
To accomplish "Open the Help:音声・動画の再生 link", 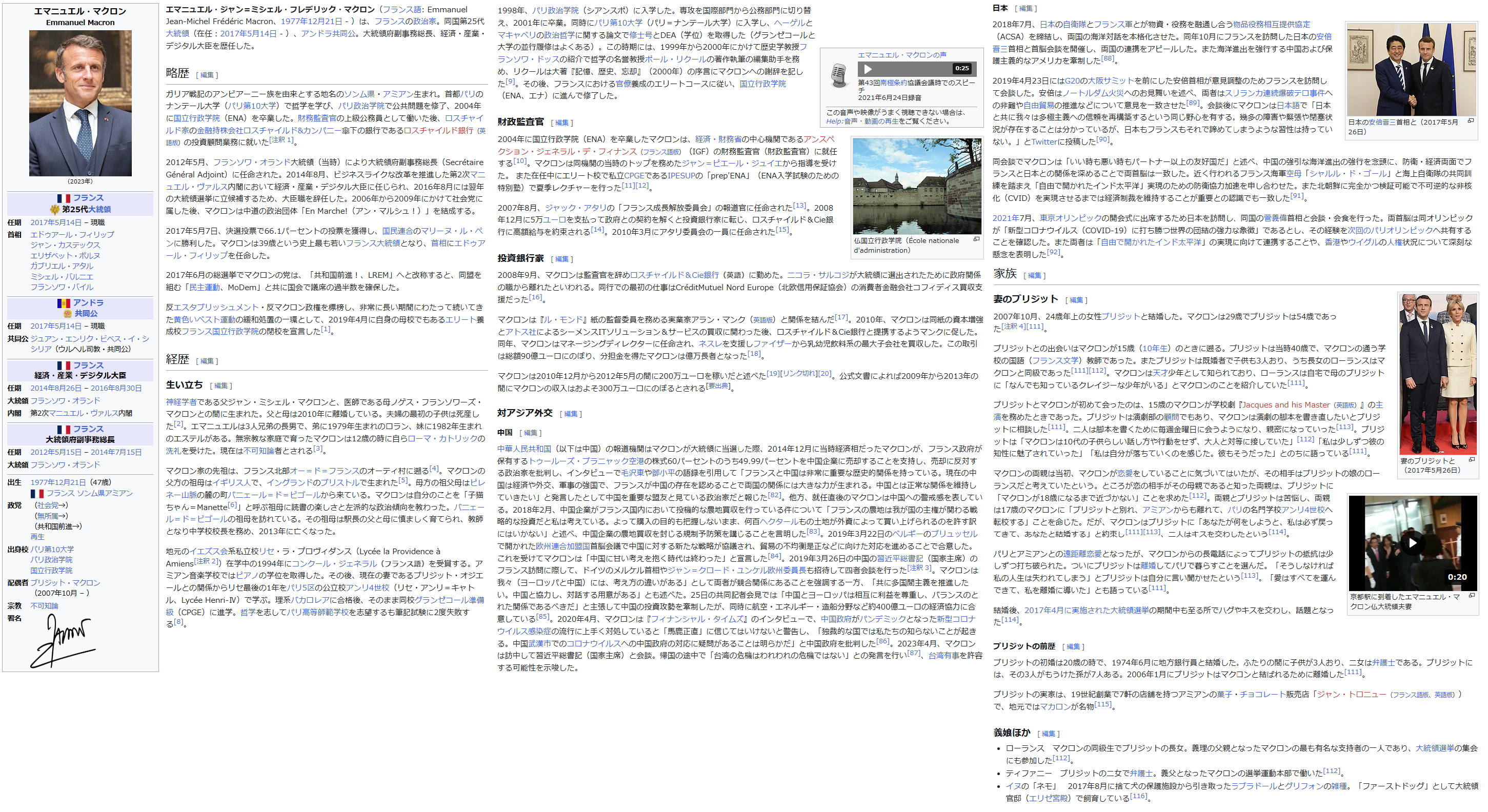I will [862, 121].
